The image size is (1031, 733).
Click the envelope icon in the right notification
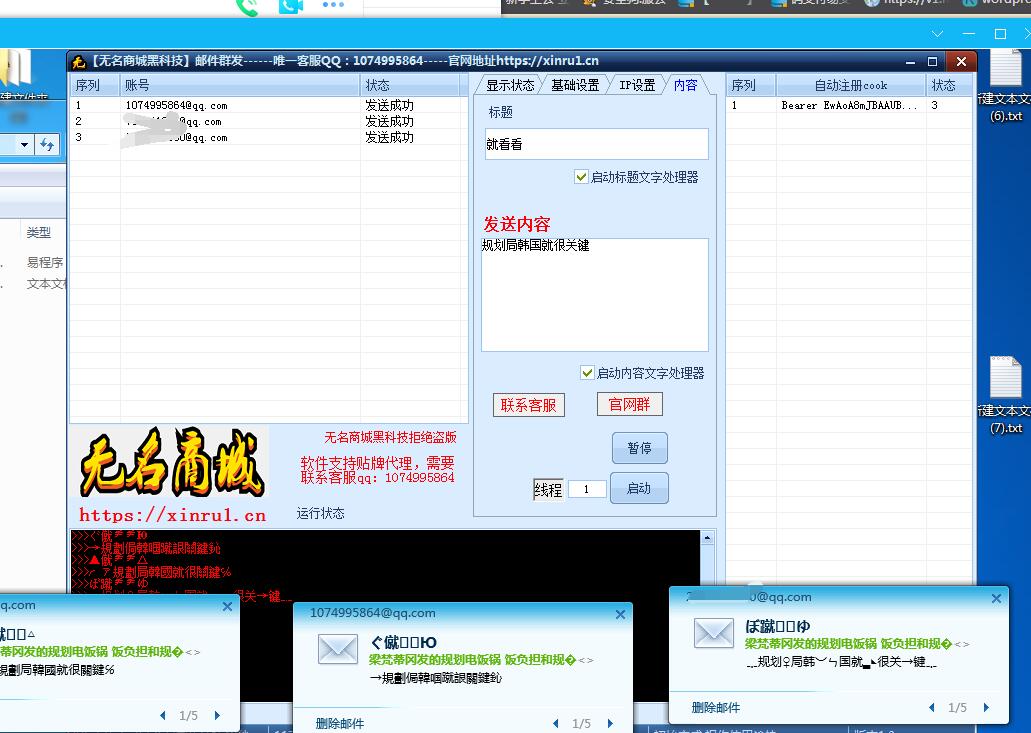(x=714, y=634)
